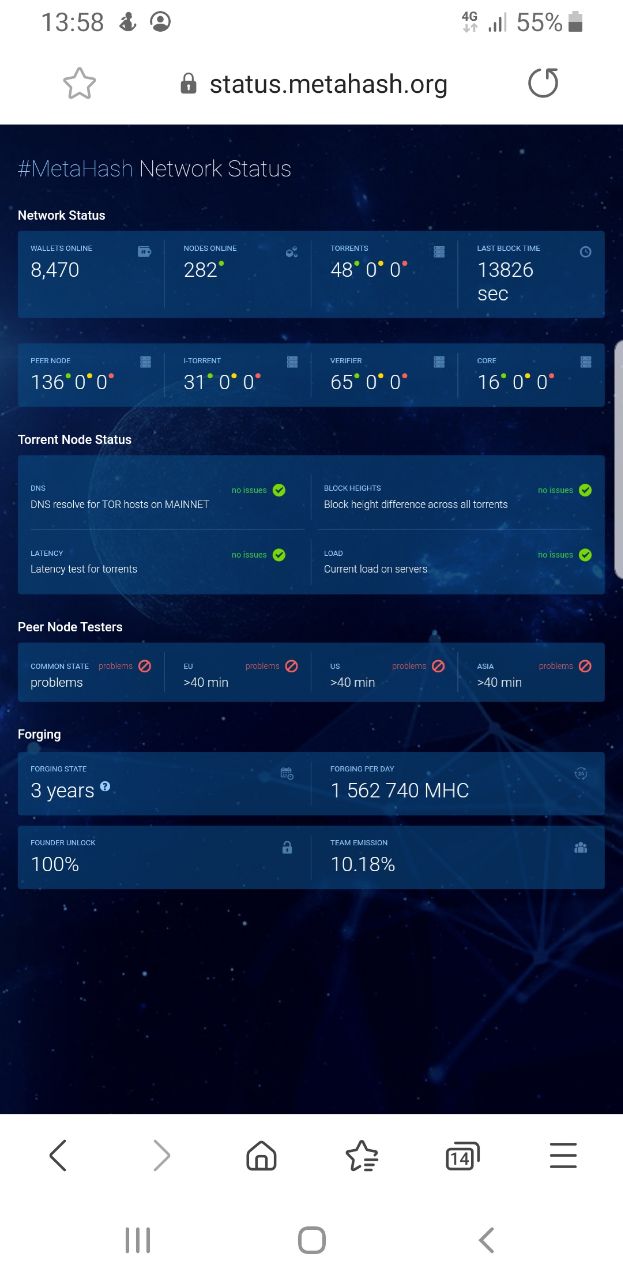This screenshot has width=623, height=1280.
Task: Tap the bookmark star icon in the address bar
Action: (x=79, y=84)
